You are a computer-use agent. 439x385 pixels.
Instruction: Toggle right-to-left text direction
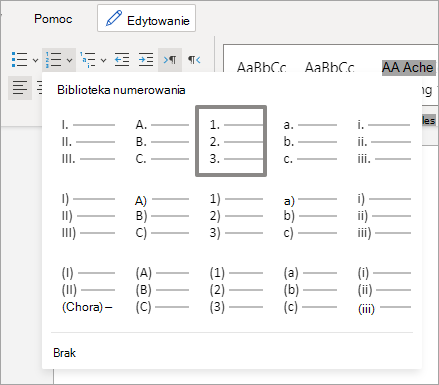click(194, 60)
